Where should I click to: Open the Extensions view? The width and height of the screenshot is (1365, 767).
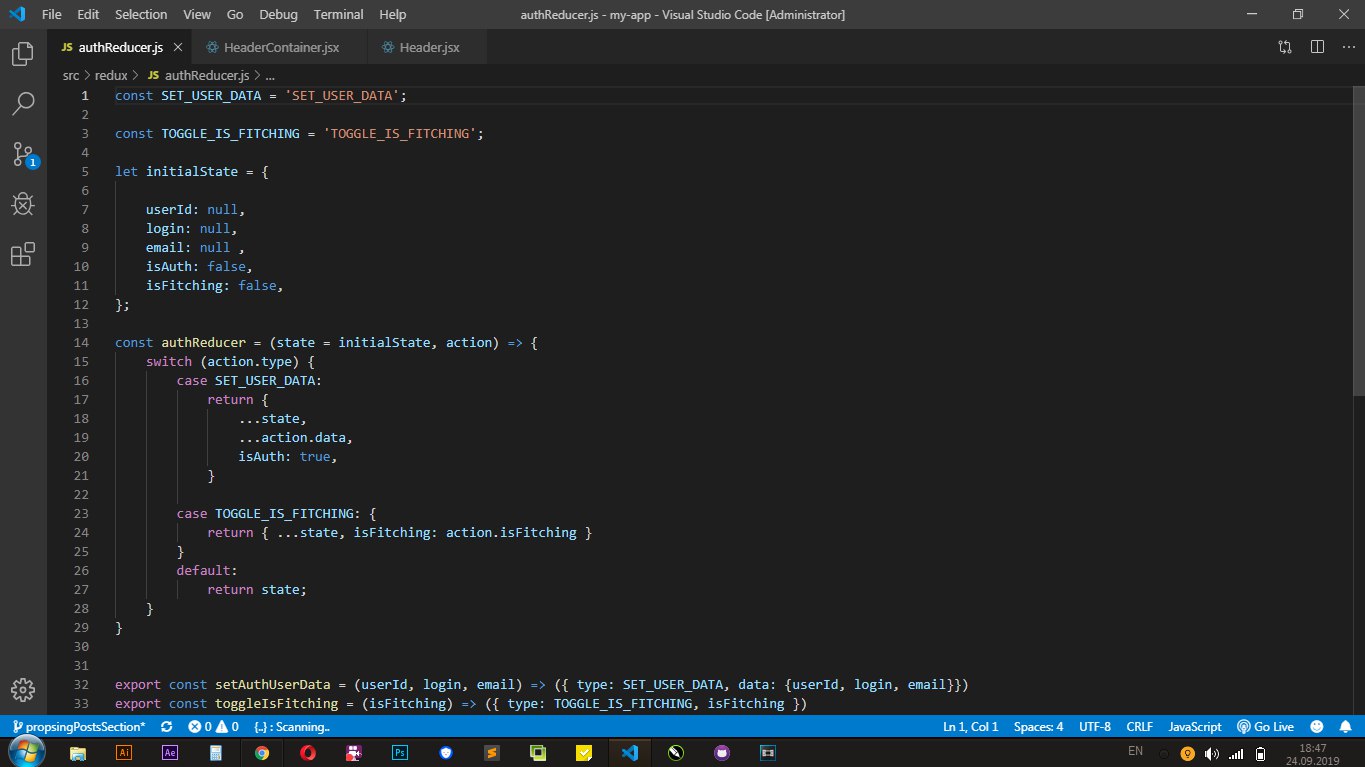23,255
